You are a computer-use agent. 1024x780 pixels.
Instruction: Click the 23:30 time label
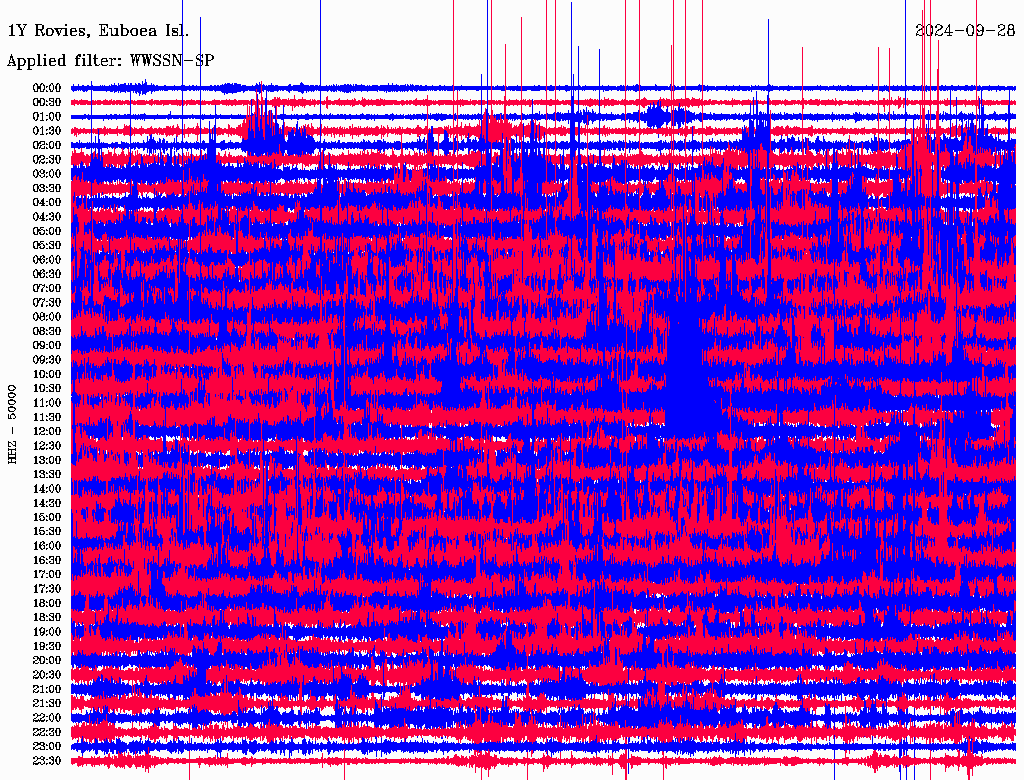47,760
